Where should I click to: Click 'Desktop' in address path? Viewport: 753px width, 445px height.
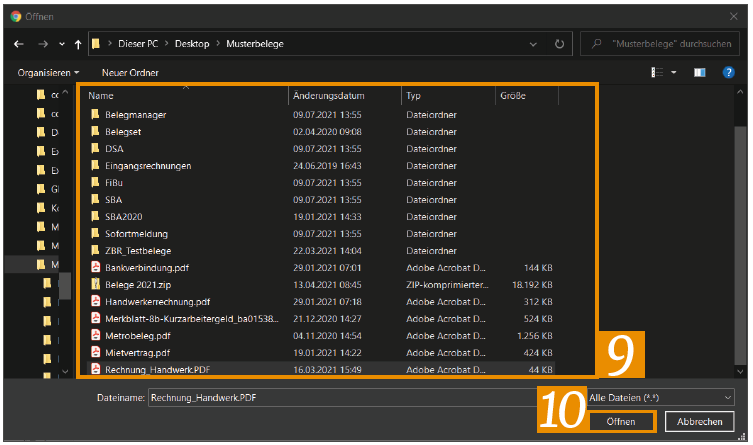(192, 44)
